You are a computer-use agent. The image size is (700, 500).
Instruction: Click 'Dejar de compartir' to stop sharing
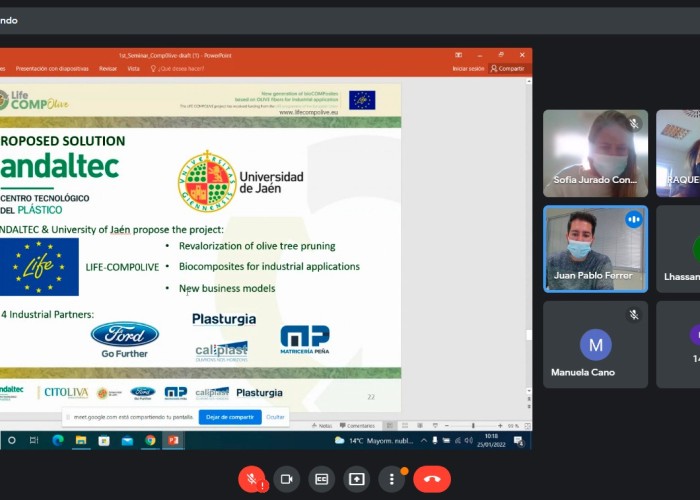click(230, 417)
